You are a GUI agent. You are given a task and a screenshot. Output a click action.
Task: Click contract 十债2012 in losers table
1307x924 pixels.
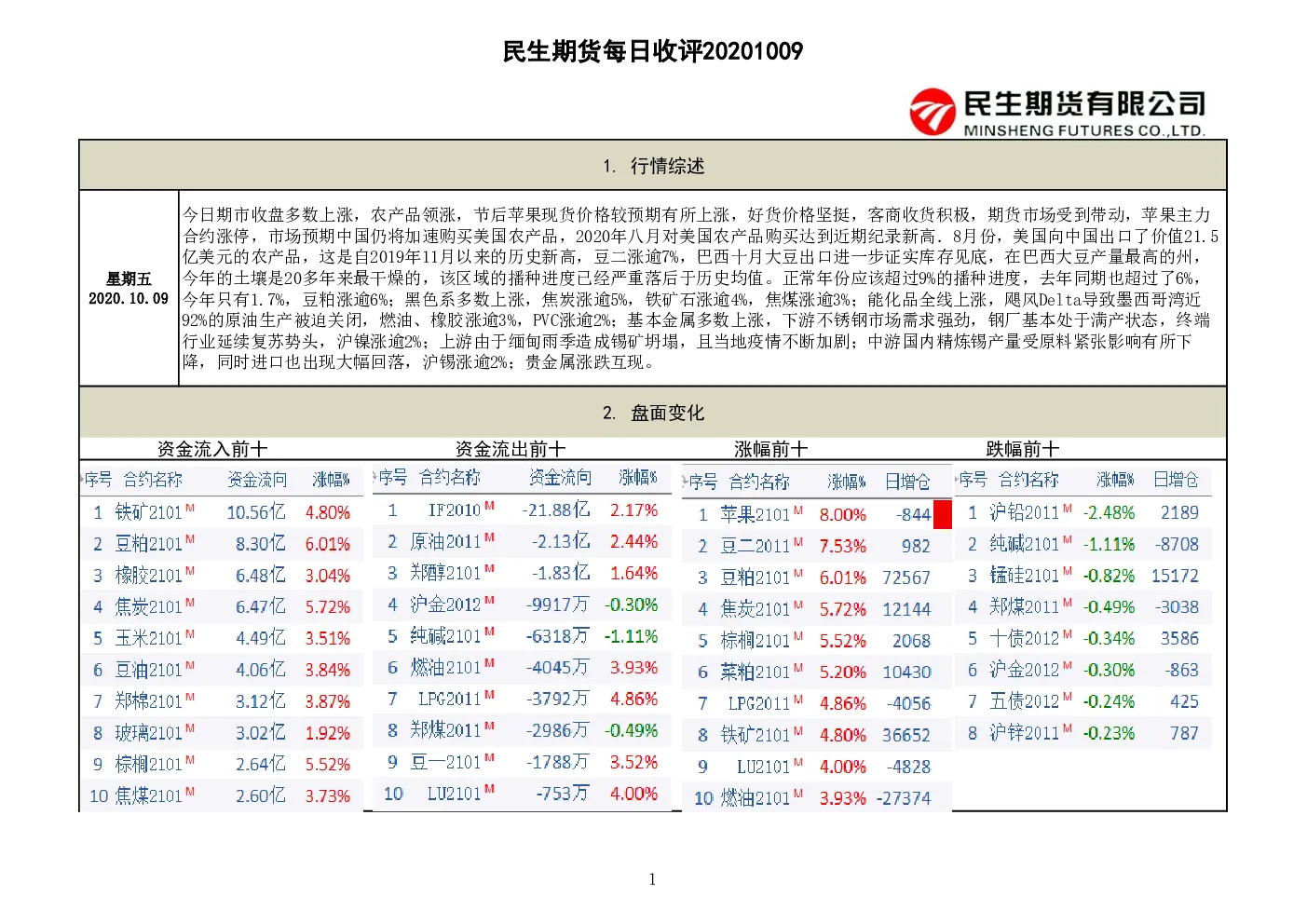tap(1025, 638)
